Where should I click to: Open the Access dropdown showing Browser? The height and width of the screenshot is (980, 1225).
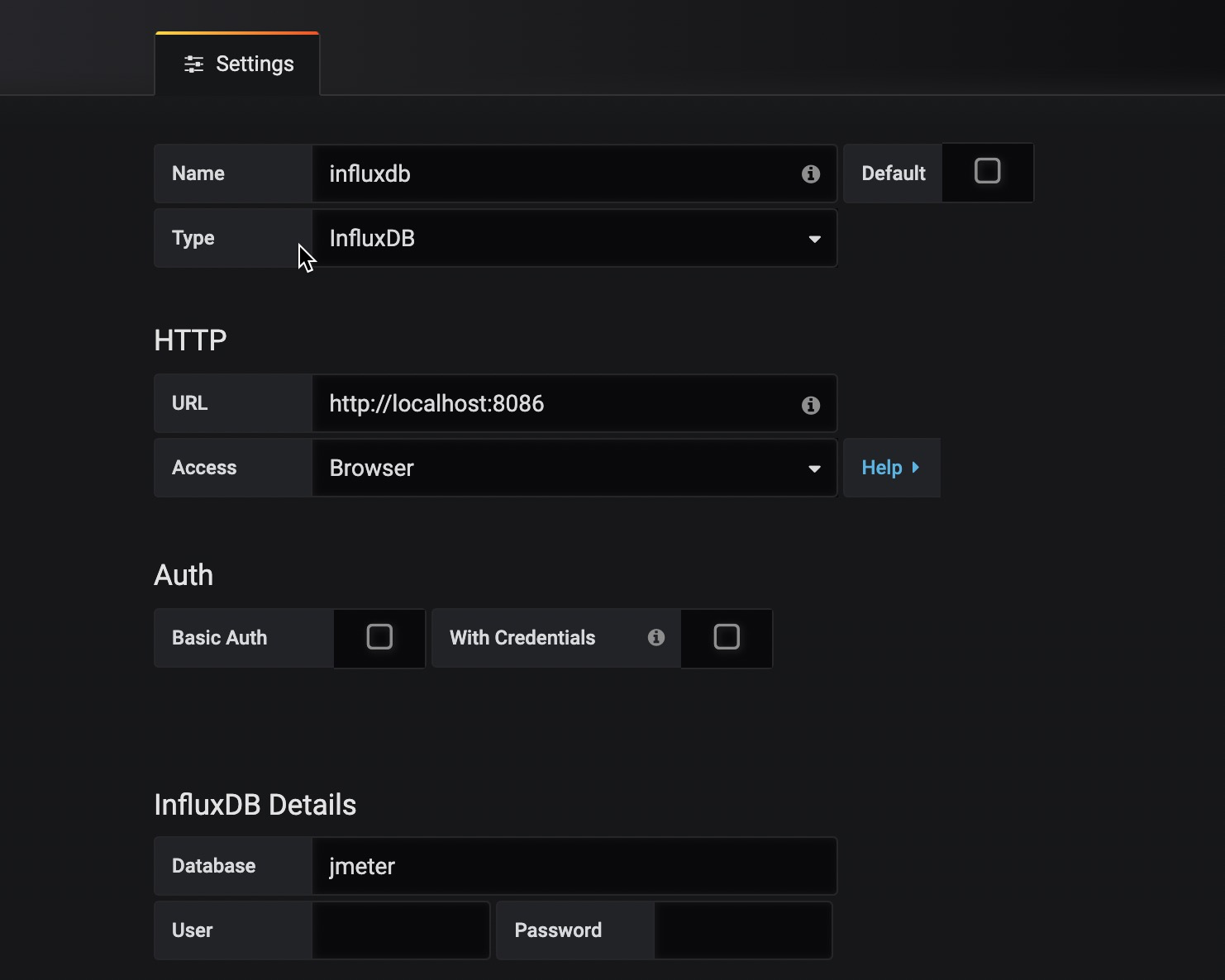pos(574,469)
